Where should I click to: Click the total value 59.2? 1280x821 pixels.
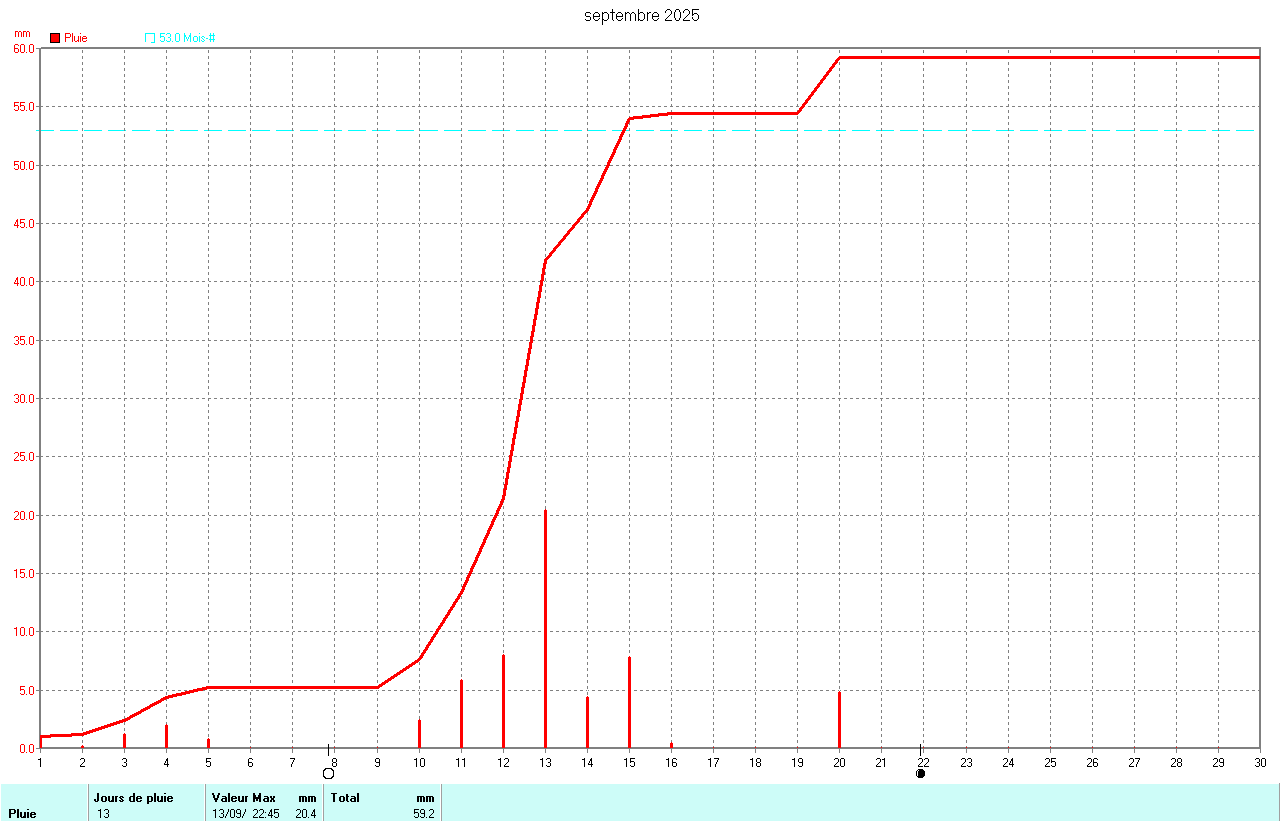423,814
